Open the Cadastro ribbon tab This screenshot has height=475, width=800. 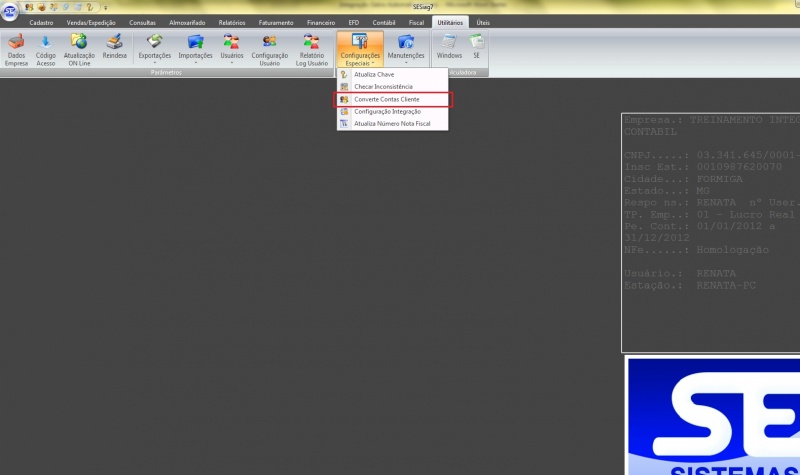(x=42, y=22)
